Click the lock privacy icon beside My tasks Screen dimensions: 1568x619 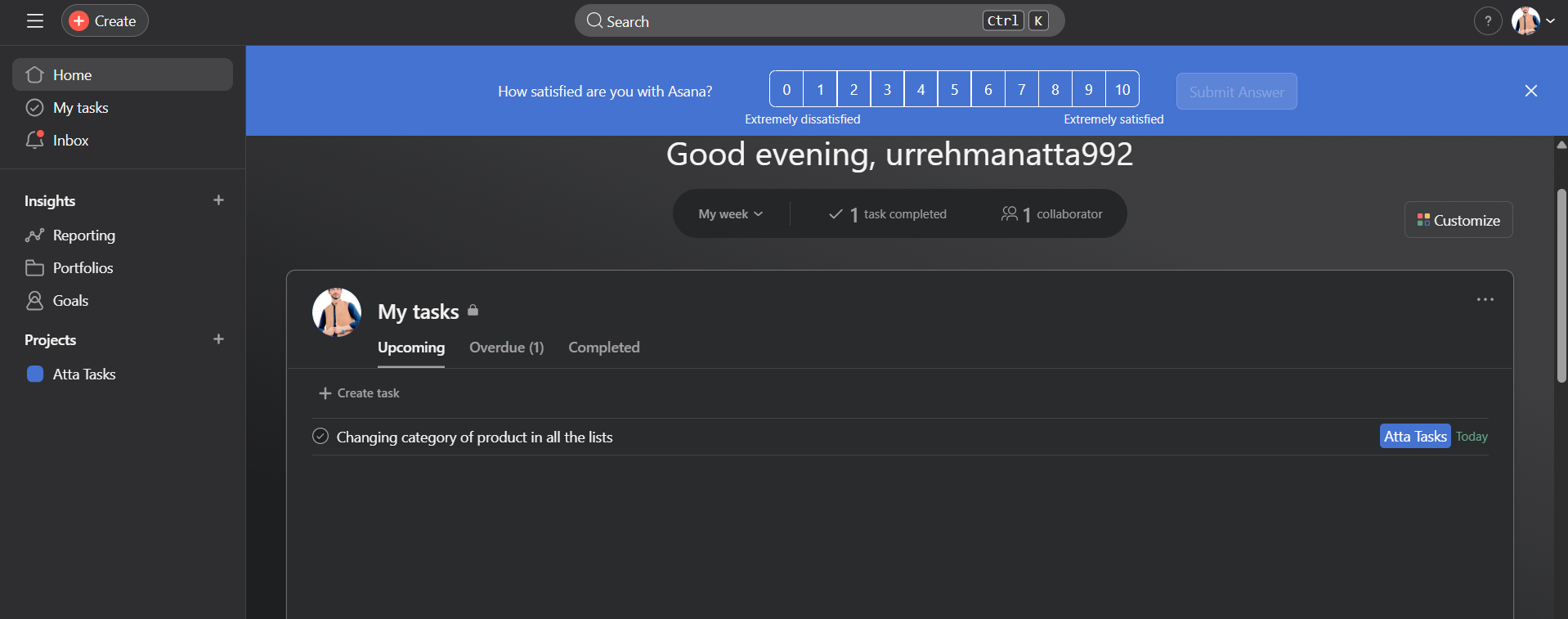click(473, 311)
